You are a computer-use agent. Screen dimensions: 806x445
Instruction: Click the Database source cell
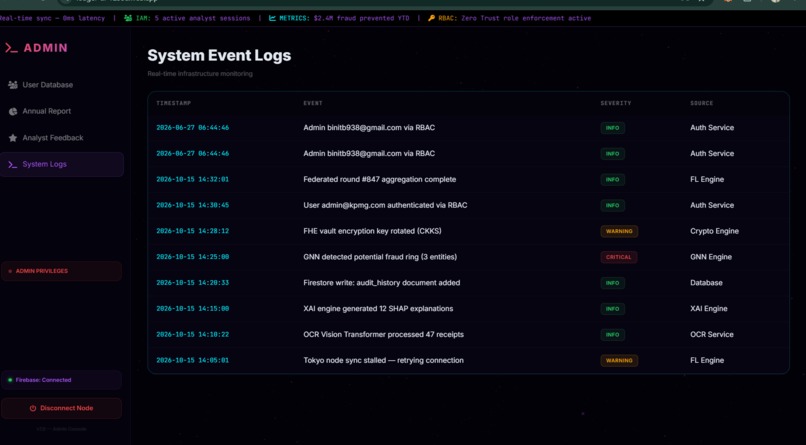pos(706,283)
